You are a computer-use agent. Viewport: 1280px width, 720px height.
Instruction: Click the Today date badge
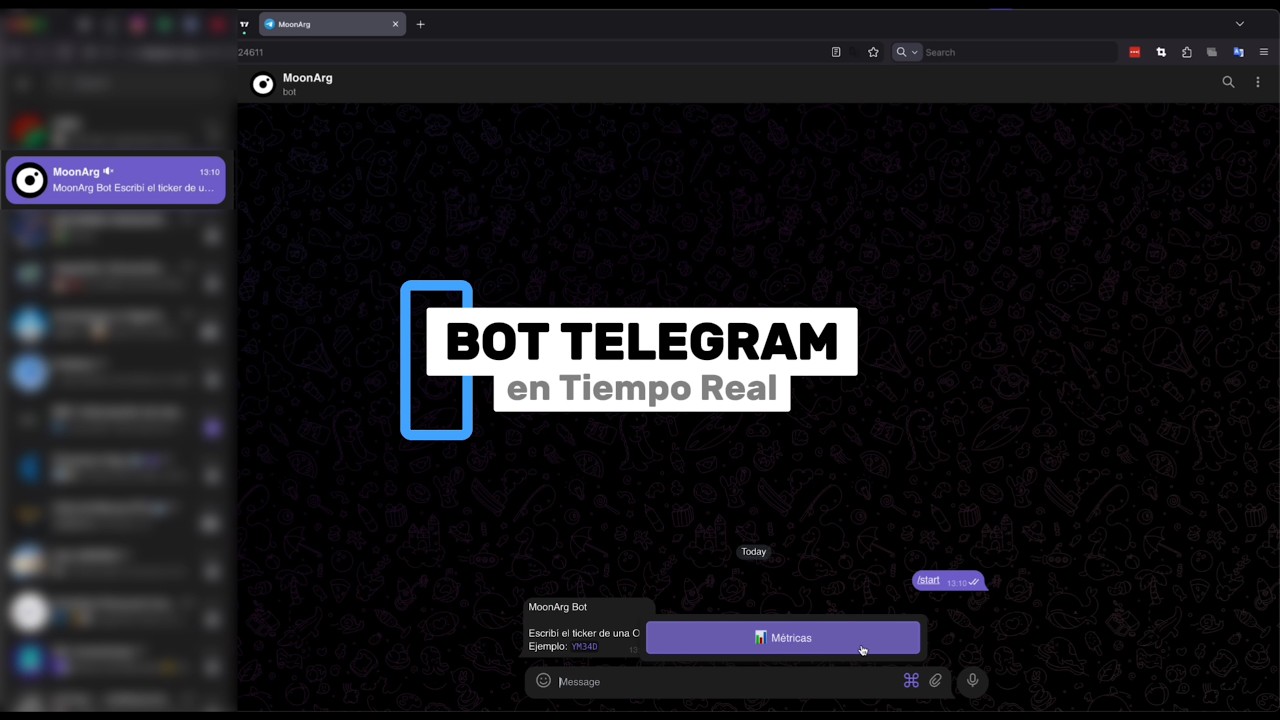pyautogui.click(x=754, y=552)
